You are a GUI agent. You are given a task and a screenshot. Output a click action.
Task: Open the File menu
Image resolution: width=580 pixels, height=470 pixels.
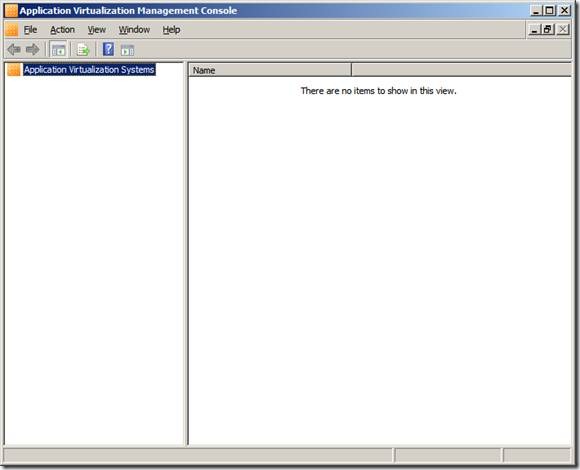coord(30,30)
